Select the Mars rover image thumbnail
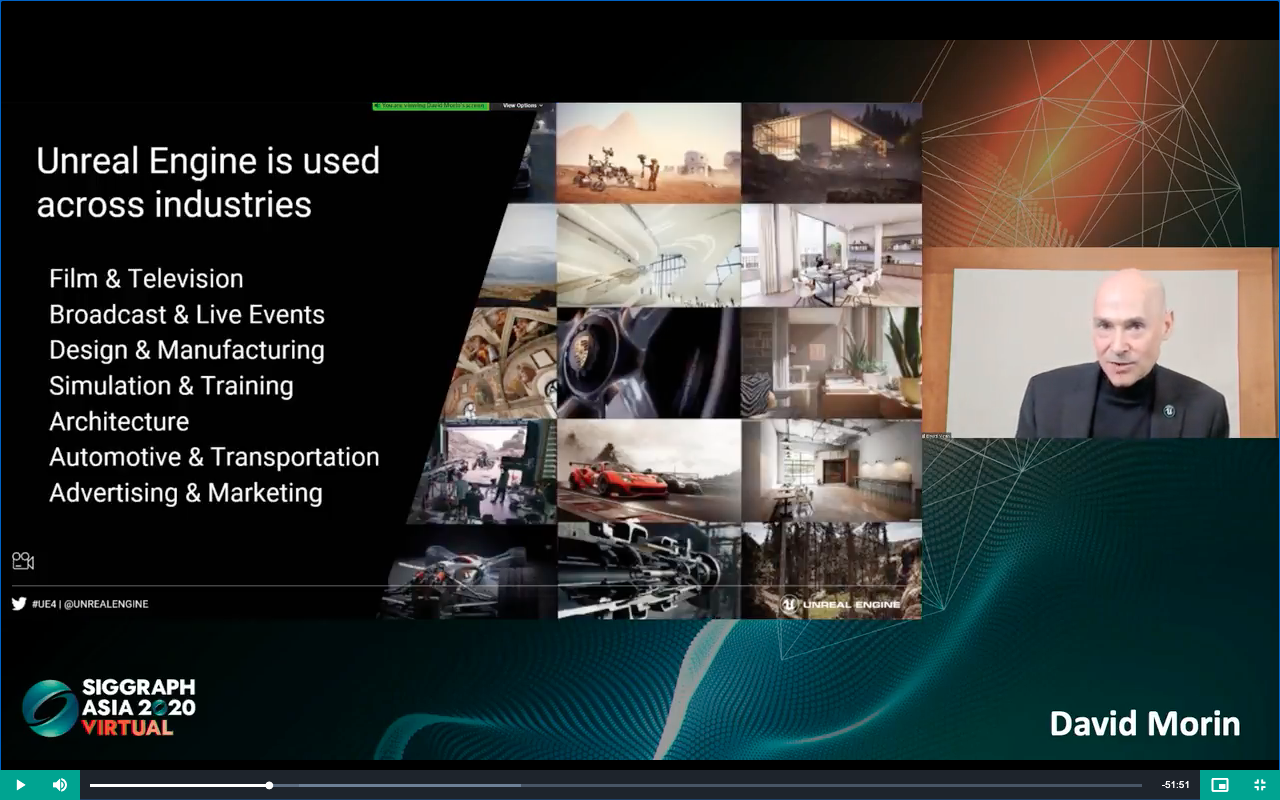The image size is (1280, 800). click(x=648, y=153)
